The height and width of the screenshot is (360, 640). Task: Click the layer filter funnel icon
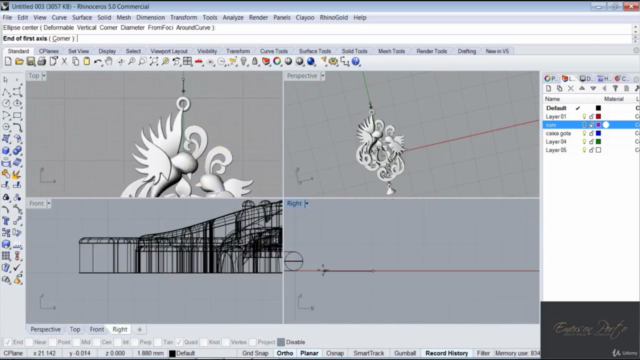coord(615,89)
